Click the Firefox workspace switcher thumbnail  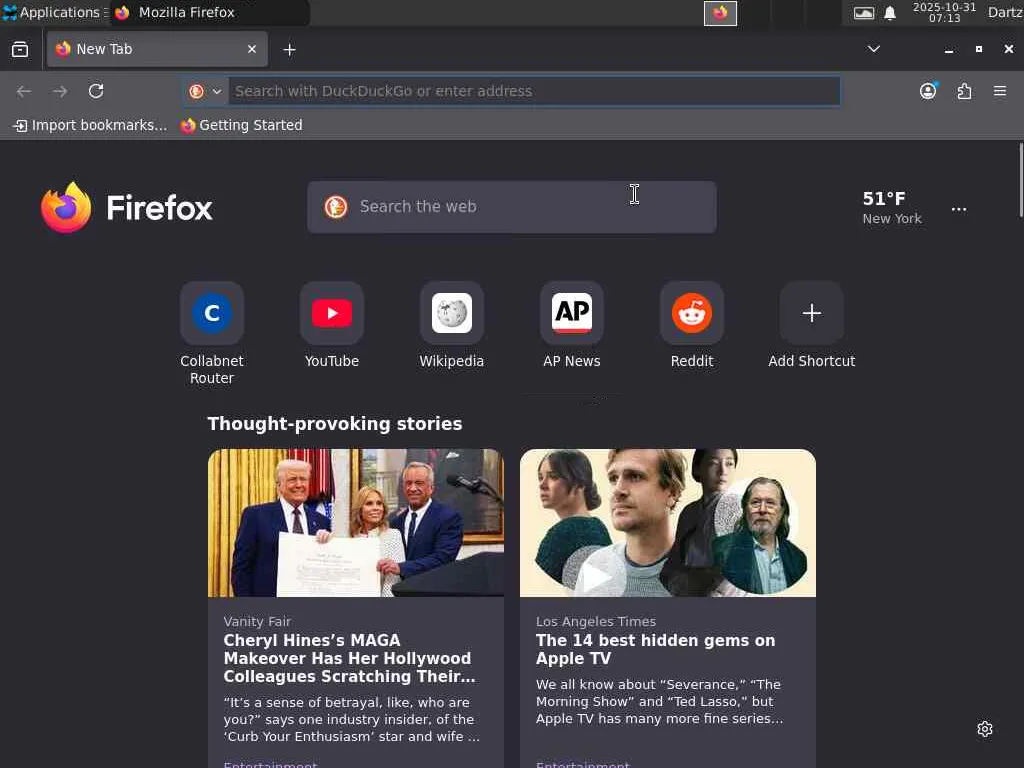click(x=720, y=13)
